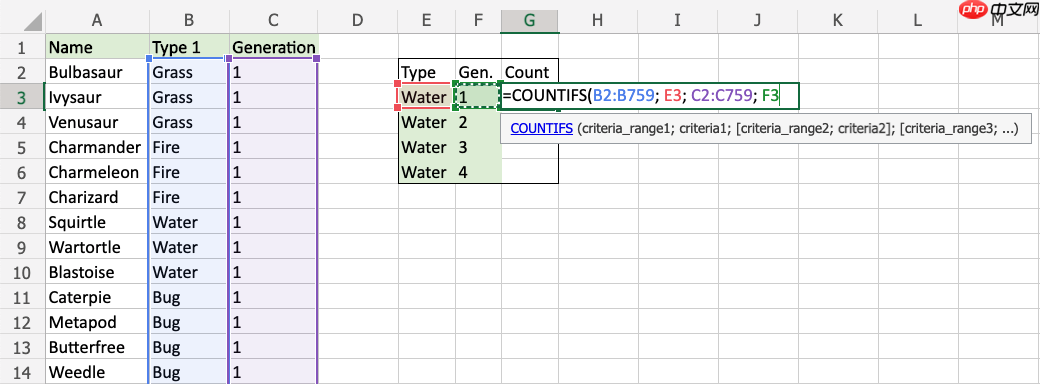This screenshot has width=1040, height=384.
Task: Select the Squirtle cell
Action: point(96,222)
